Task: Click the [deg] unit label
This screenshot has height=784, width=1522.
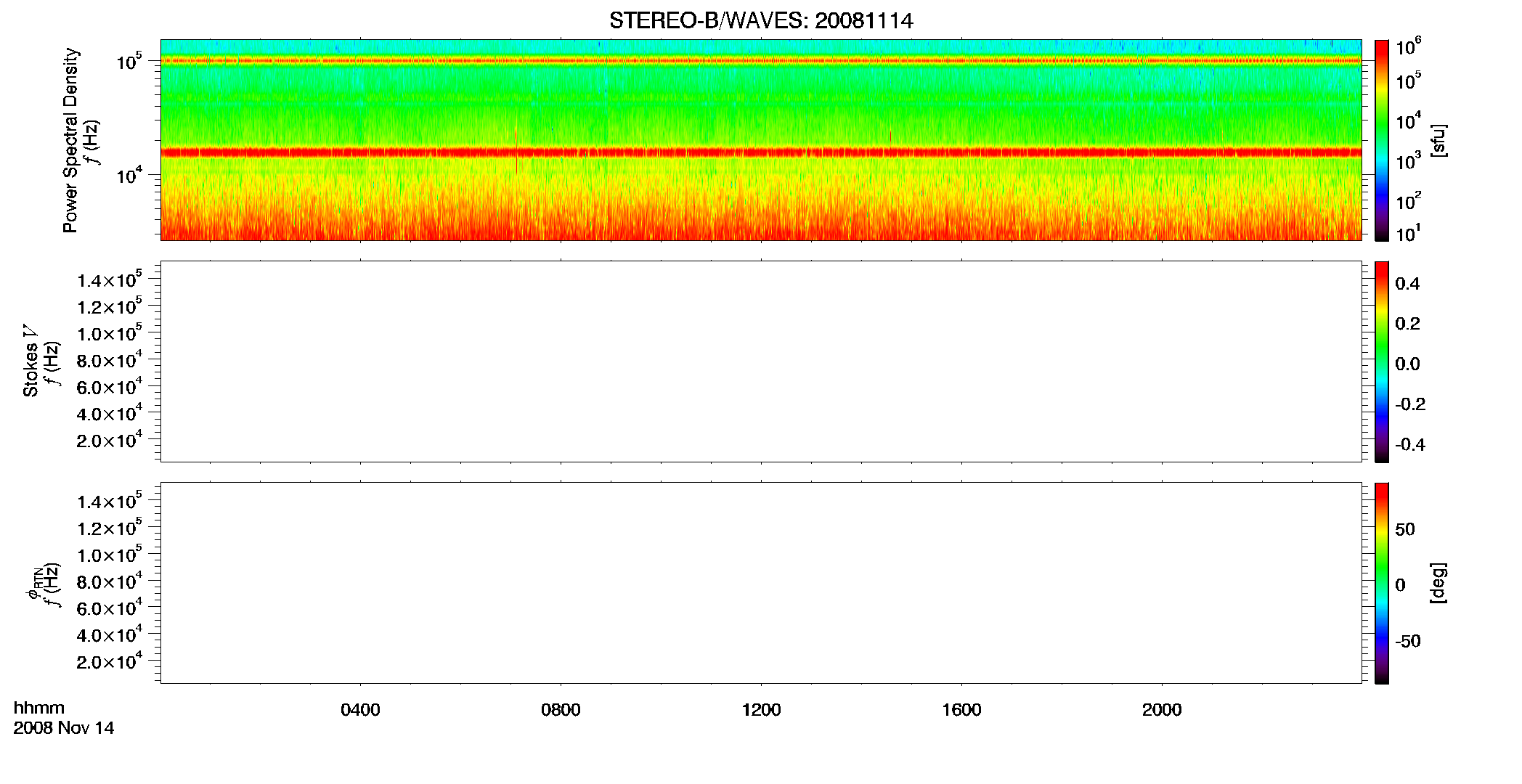Action: 1438,583
